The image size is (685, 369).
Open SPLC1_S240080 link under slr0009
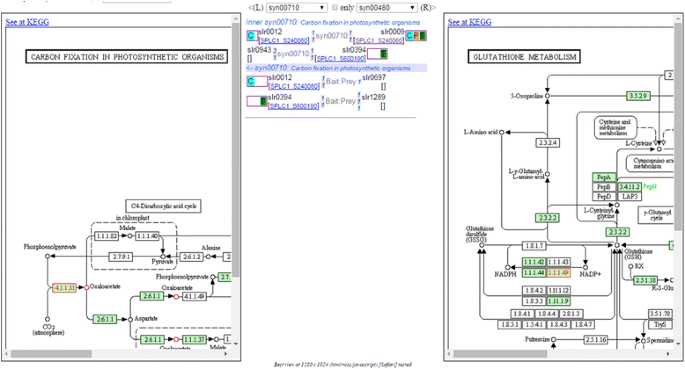pos(379,41)
